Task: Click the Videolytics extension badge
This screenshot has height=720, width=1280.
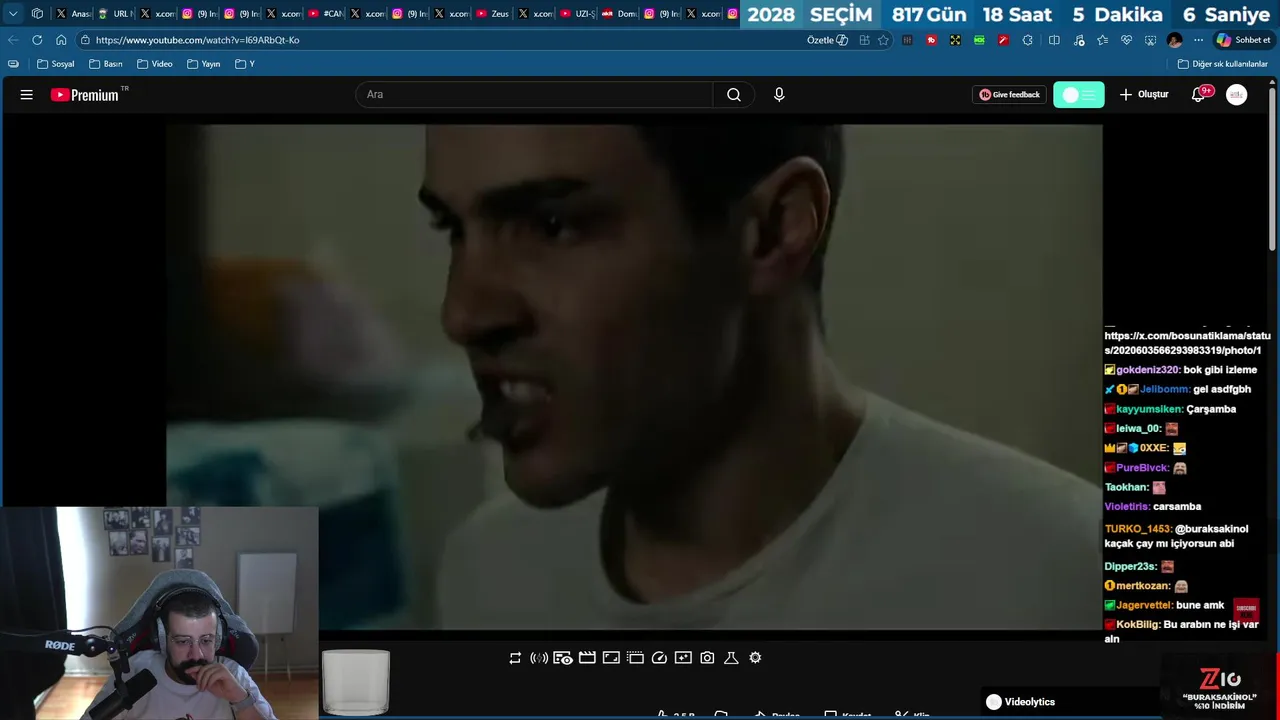Action: (1020, 702)
